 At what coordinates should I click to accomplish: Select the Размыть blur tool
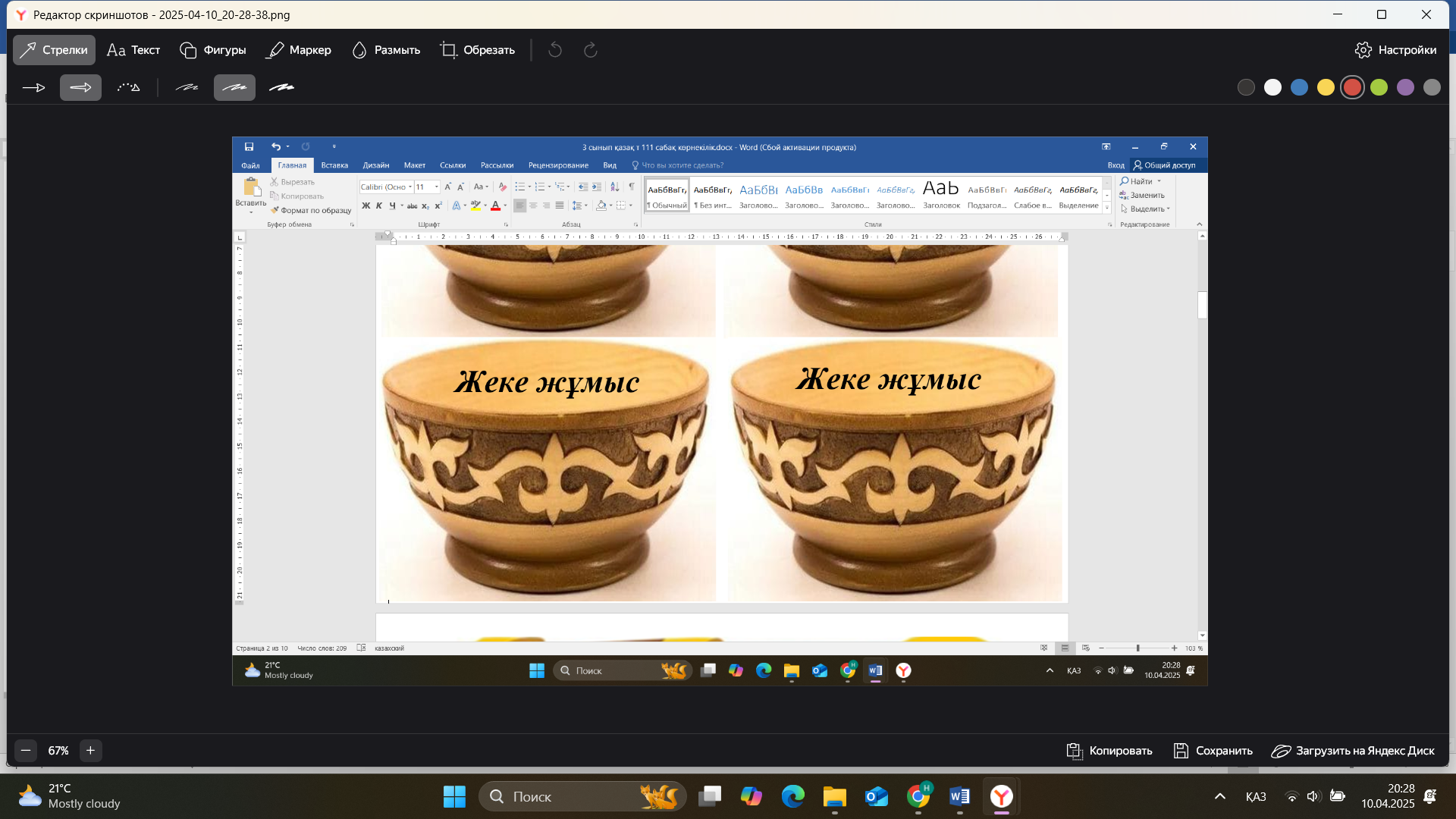coord(386,50)
